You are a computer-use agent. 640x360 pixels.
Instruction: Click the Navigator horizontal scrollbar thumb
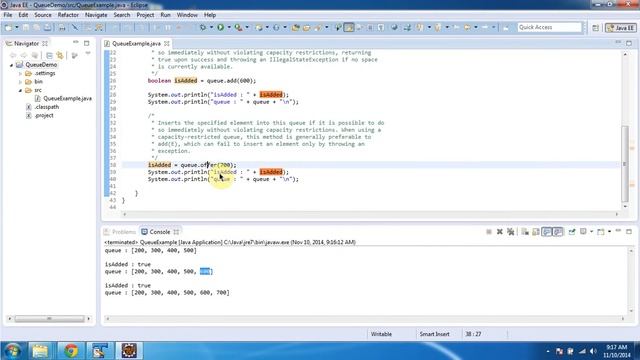pyautogui.click(x=49, y=318)
